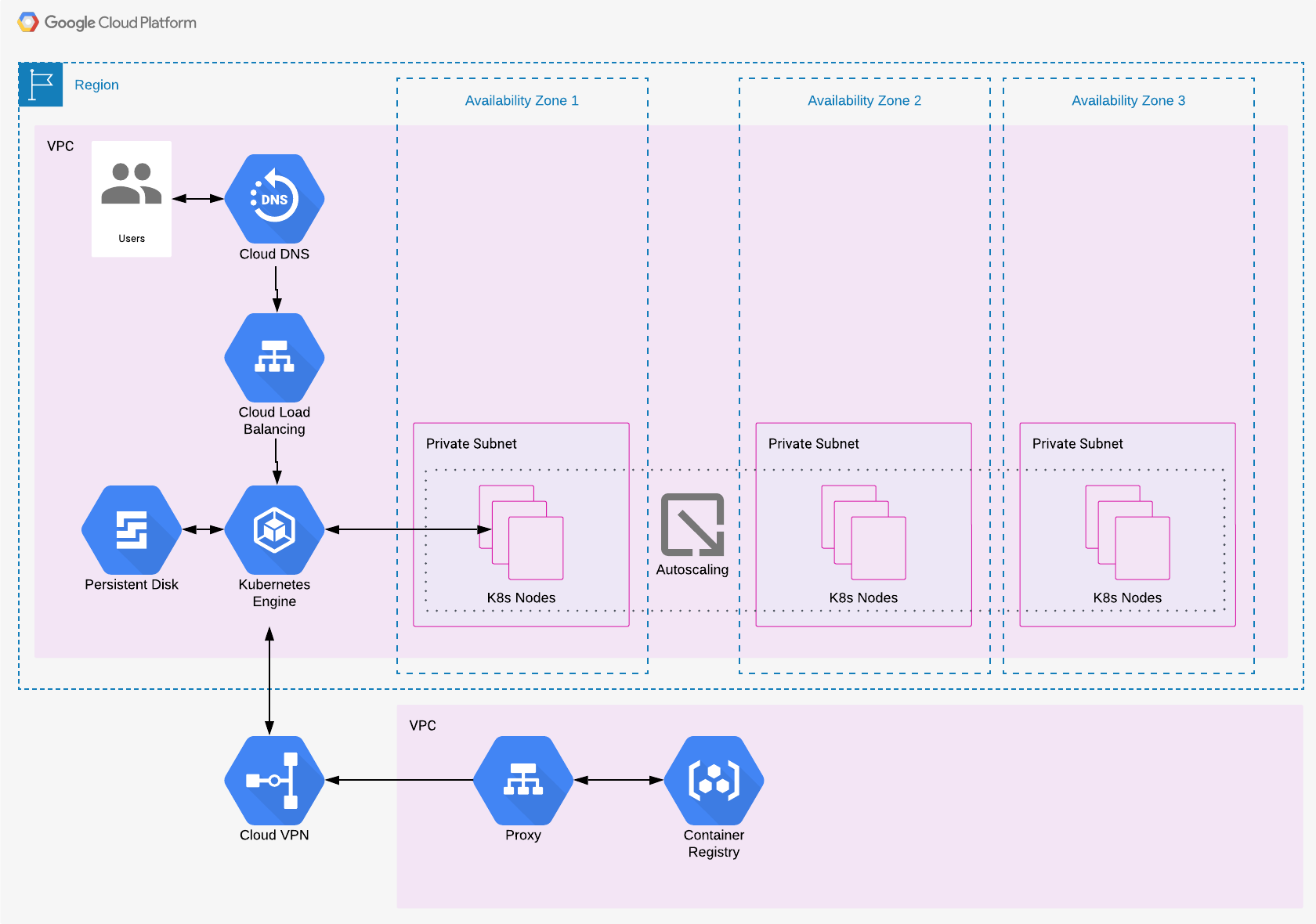Screen dimensions: 1316x924
Task: Select the Persistent Disk icon
Action: coord(132,530)
